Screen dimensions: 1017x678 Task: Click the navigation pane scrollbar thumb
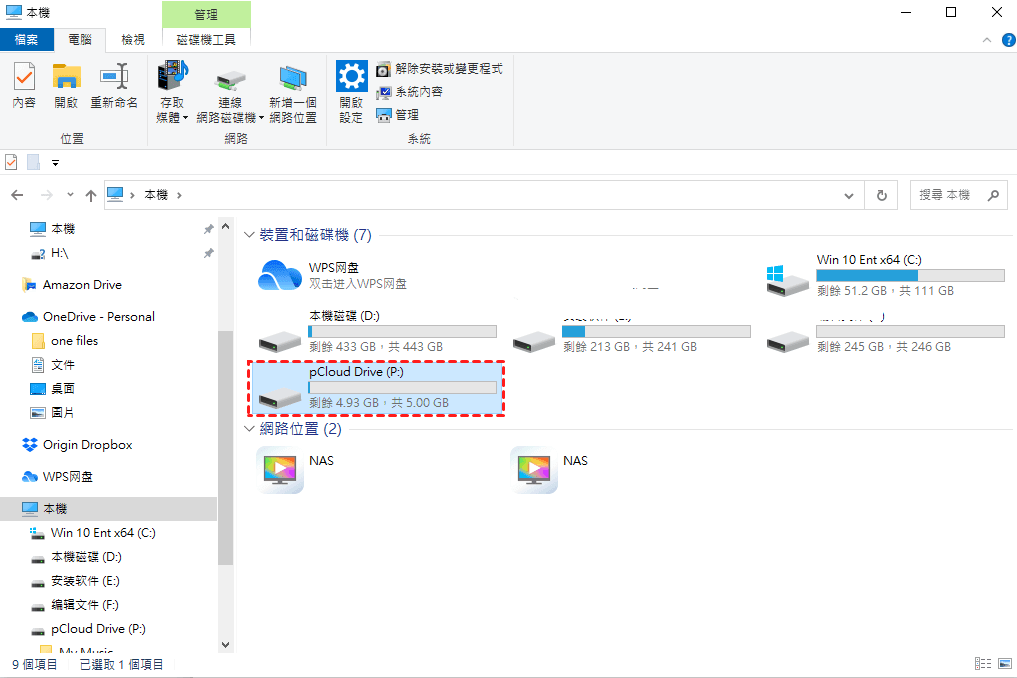click(225, 448)
